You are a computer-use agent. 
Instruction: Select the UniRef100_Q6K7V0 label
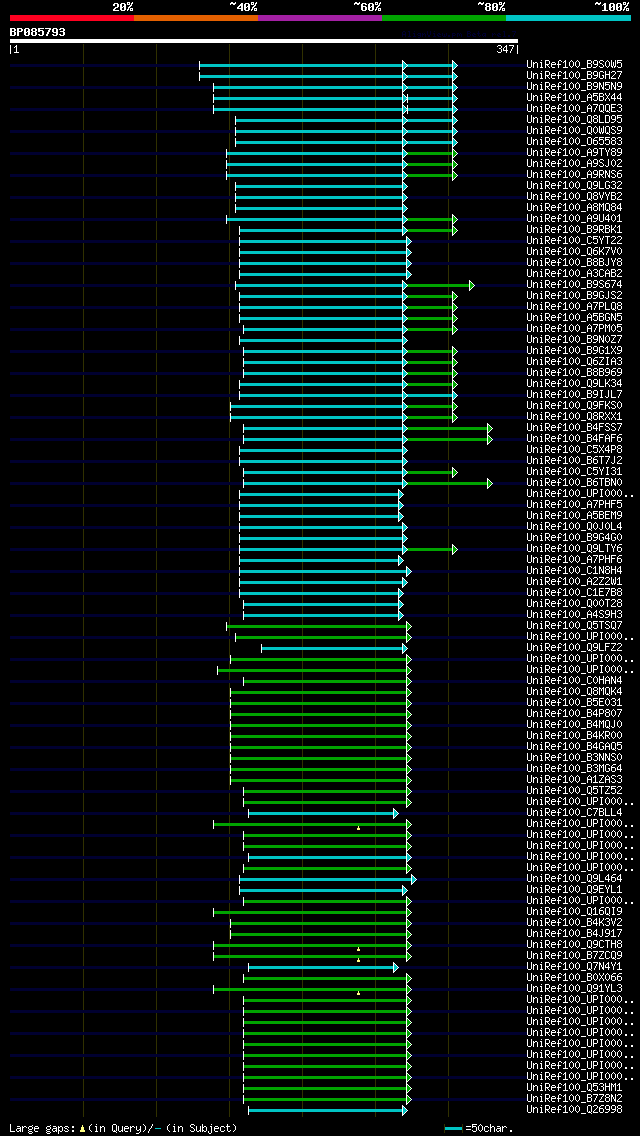point(574,251)
